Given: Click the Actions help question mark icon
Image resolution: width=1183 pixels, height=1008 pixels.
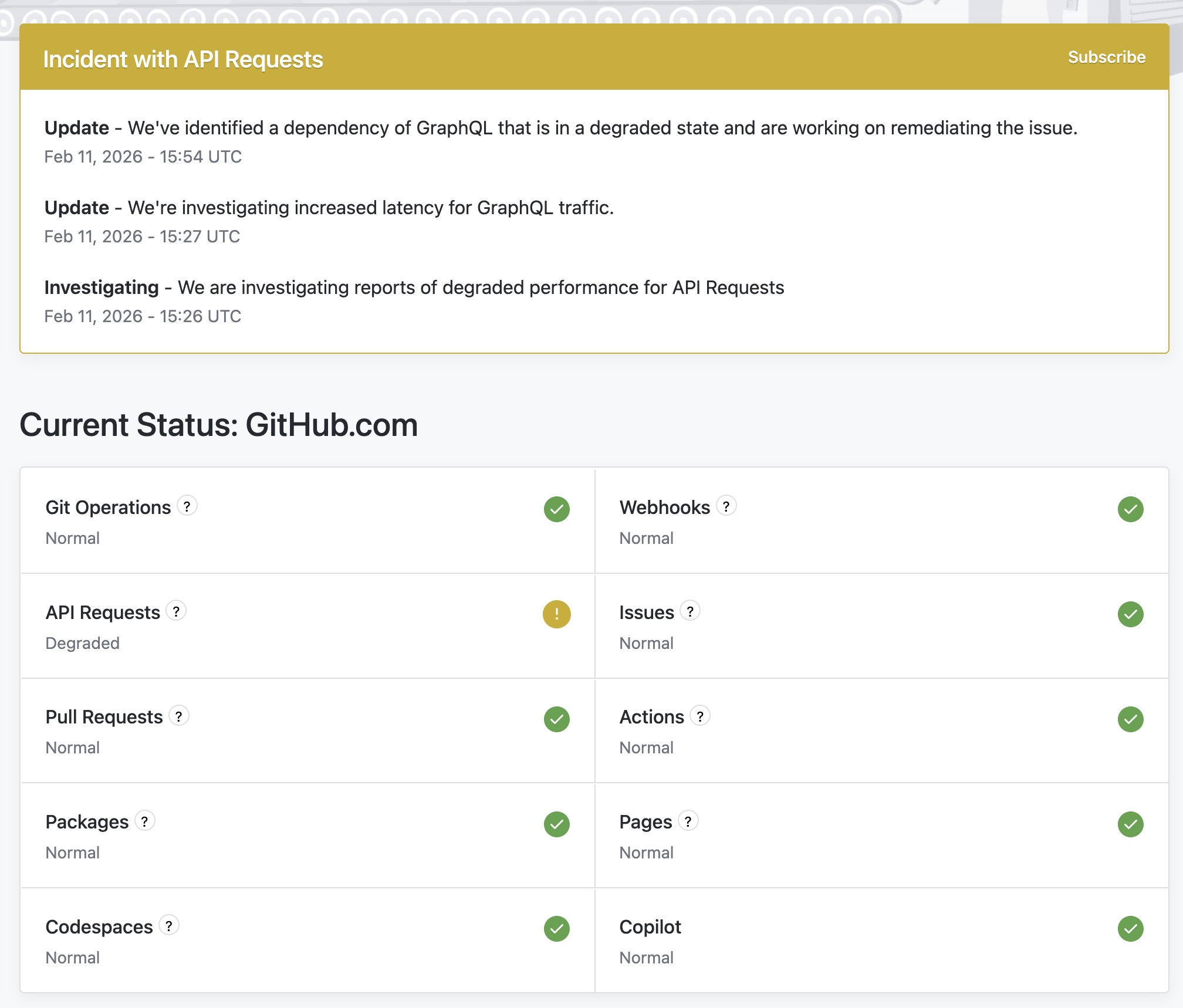Looking at the screenshot, I should pos(700,716).
